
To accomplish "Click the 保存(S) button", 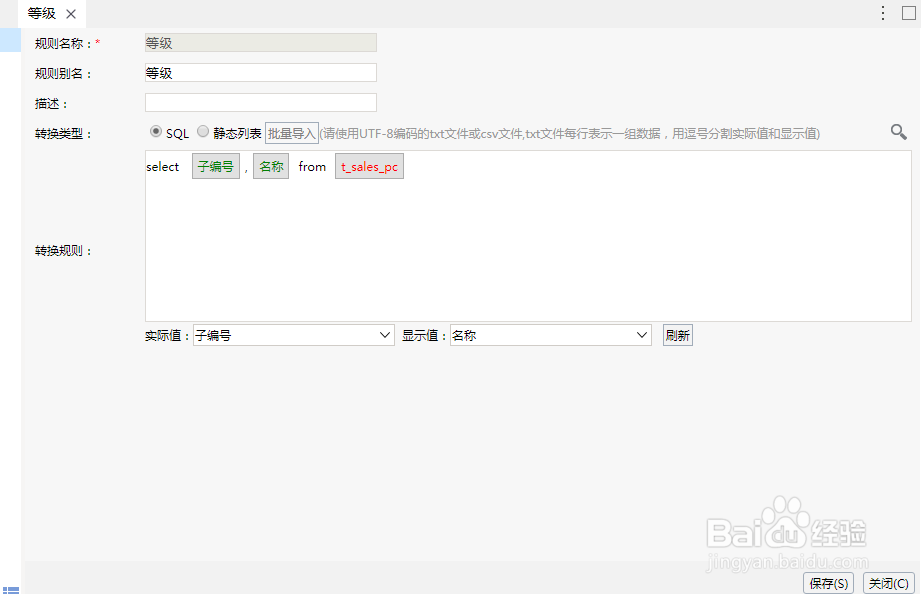I will tap(828, 583).
